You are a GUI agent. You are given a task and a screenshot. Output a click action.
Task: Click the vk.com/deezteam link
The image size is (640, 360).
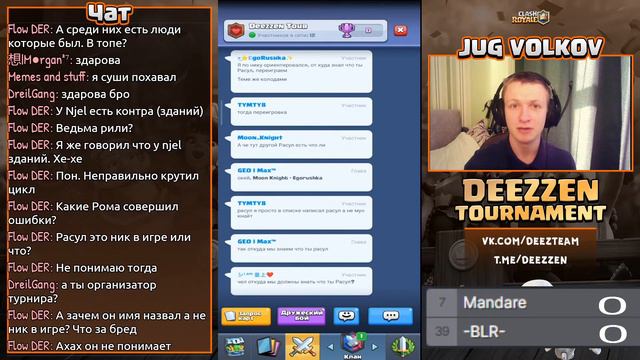tap(530, 241)
